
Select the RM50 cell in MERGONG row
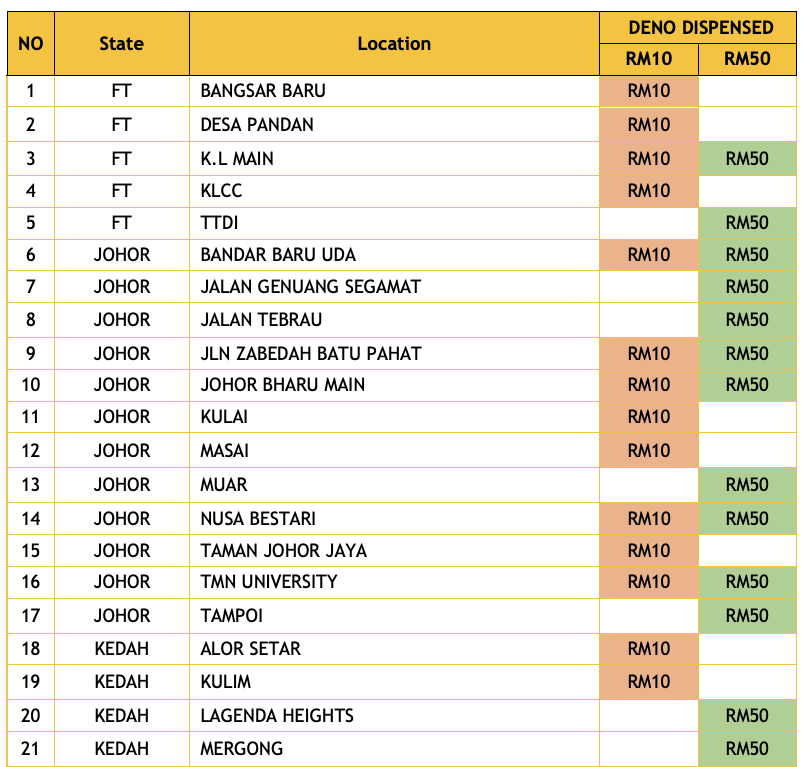(747, 748)
